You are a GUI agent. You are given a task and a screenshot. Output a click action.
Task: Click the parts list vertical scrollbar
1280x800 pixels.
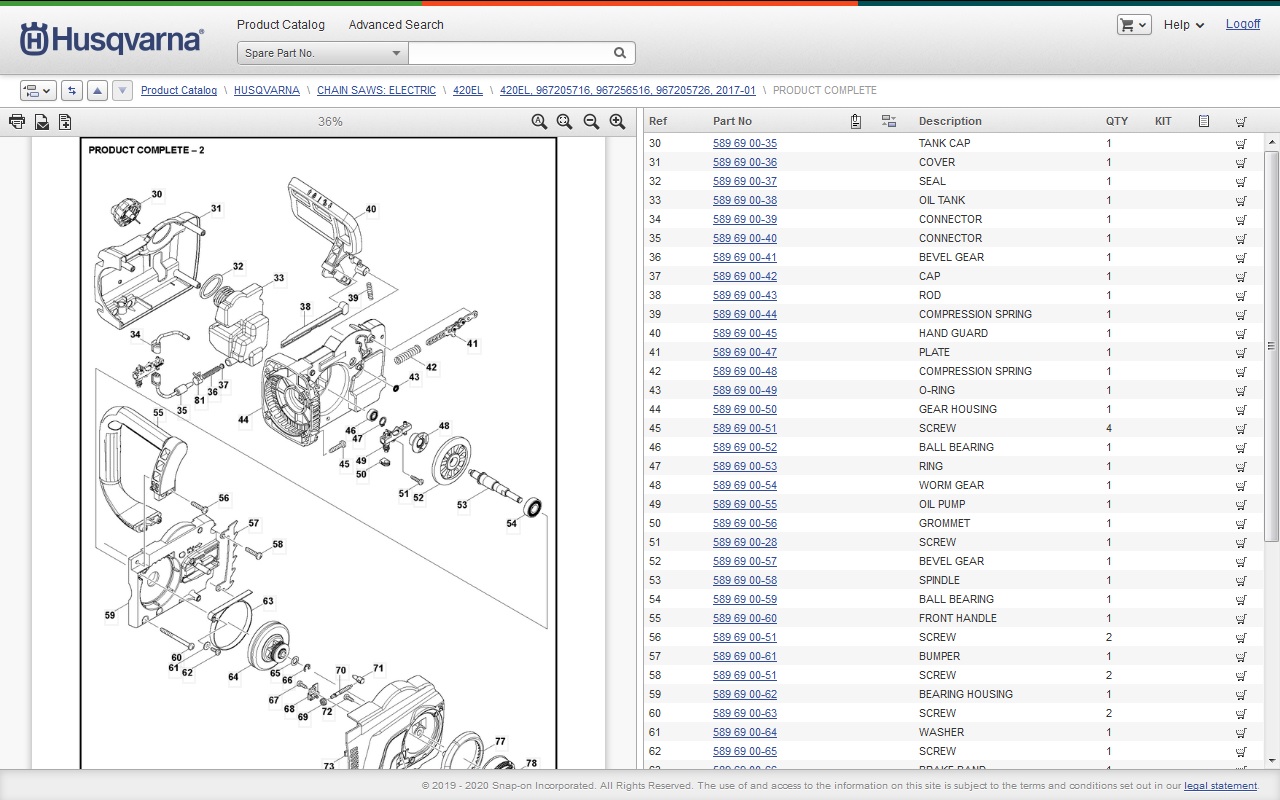click(1271, 345)
